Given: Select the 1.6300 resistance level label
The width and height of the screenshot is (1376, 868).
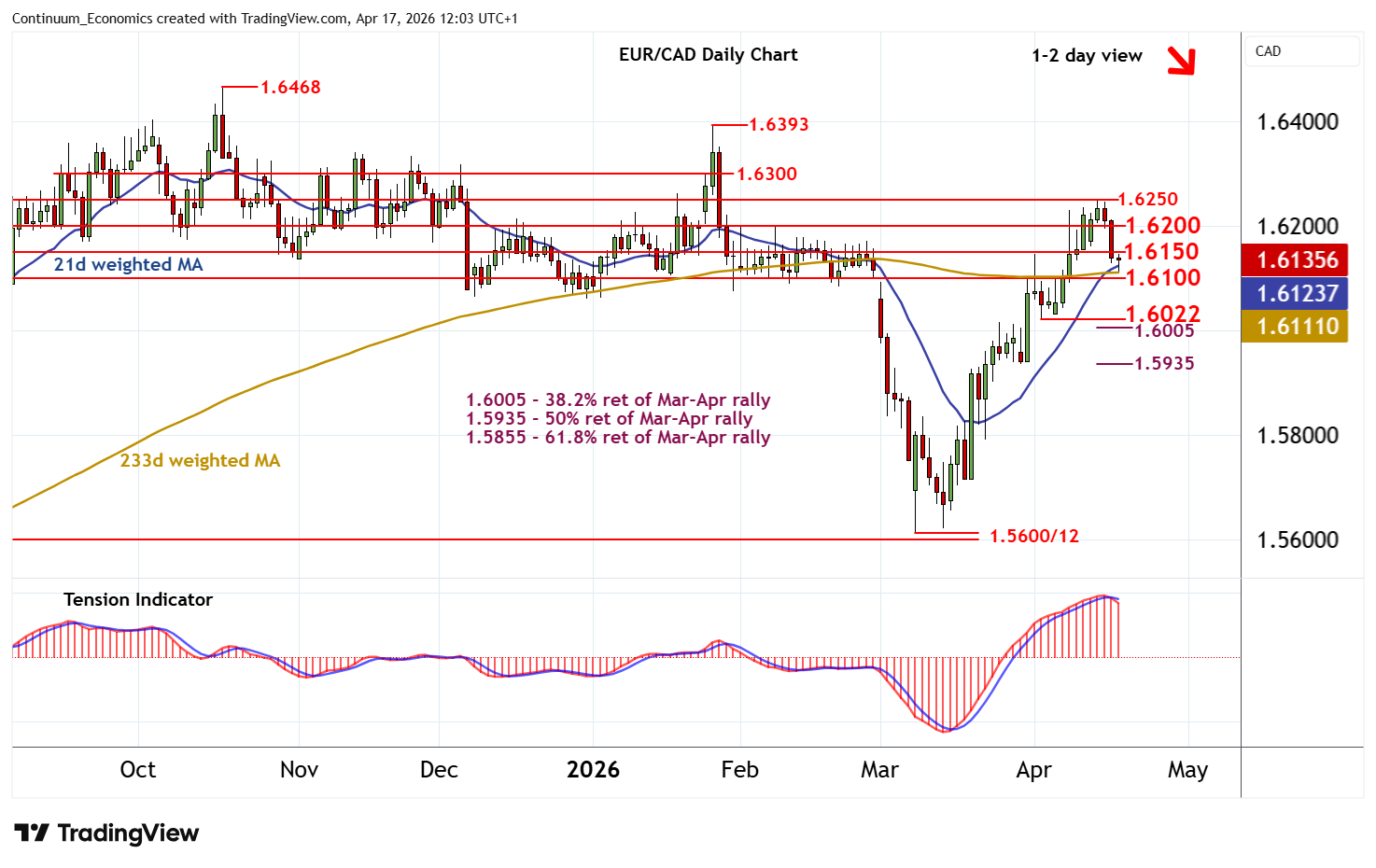Looking at the screenshot, I should pyautogui.click(x=766, y=174).
